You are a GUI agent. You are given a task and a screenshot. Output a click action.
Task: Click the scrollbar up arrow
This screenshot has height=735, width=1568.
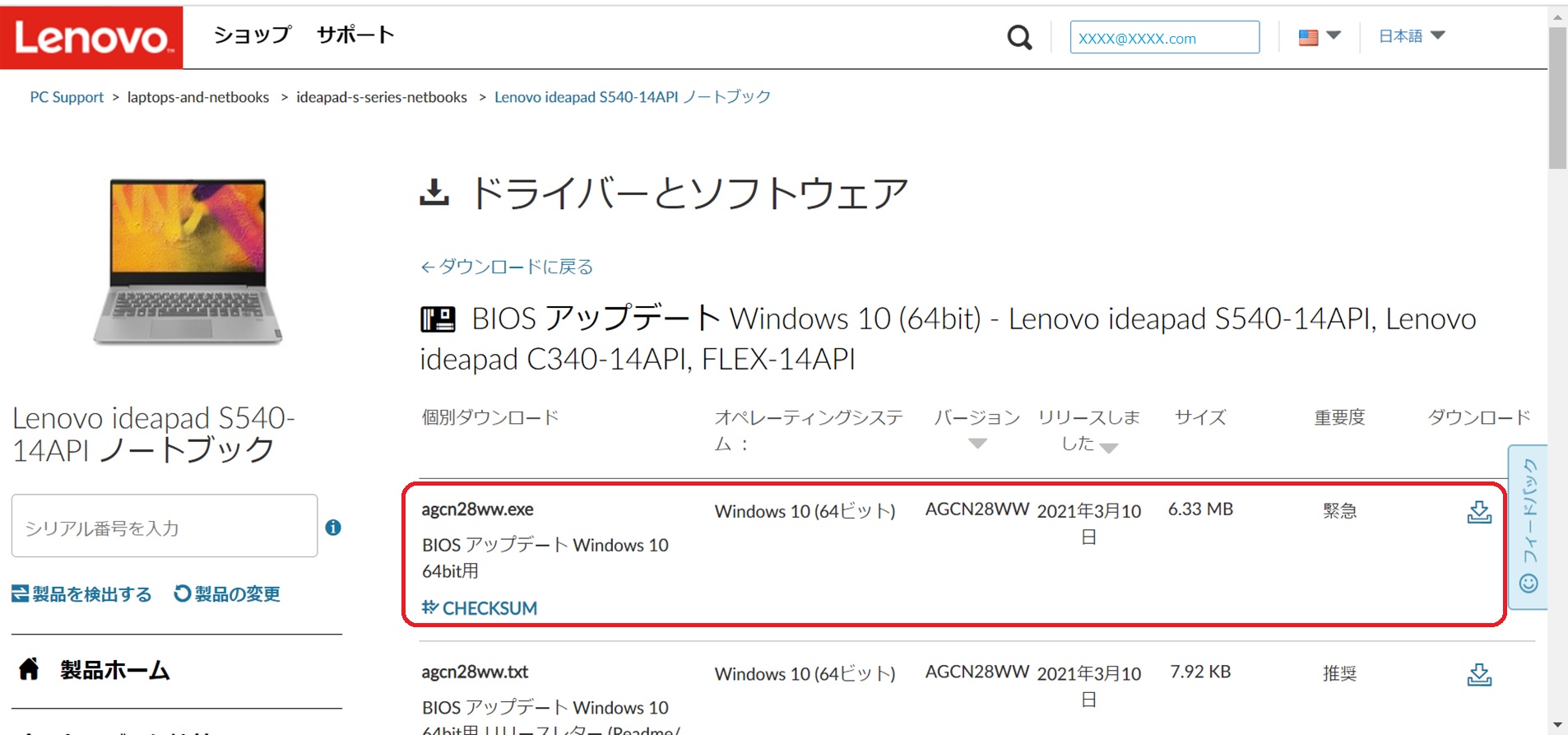pos(1557,16)
